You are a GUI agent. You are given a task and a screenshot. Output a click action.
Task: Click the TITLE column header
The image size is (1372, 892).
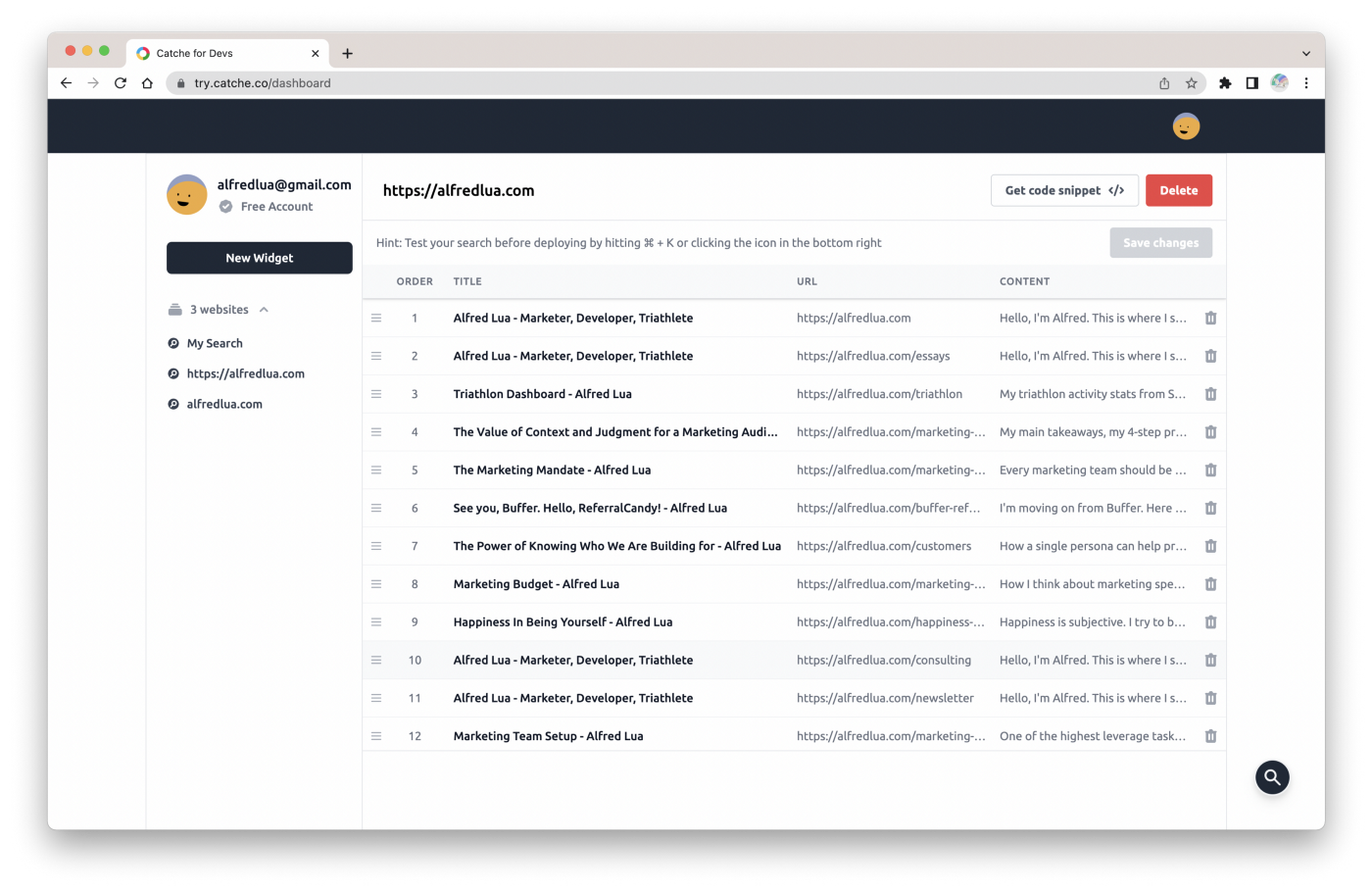click(x=467, y=281)
